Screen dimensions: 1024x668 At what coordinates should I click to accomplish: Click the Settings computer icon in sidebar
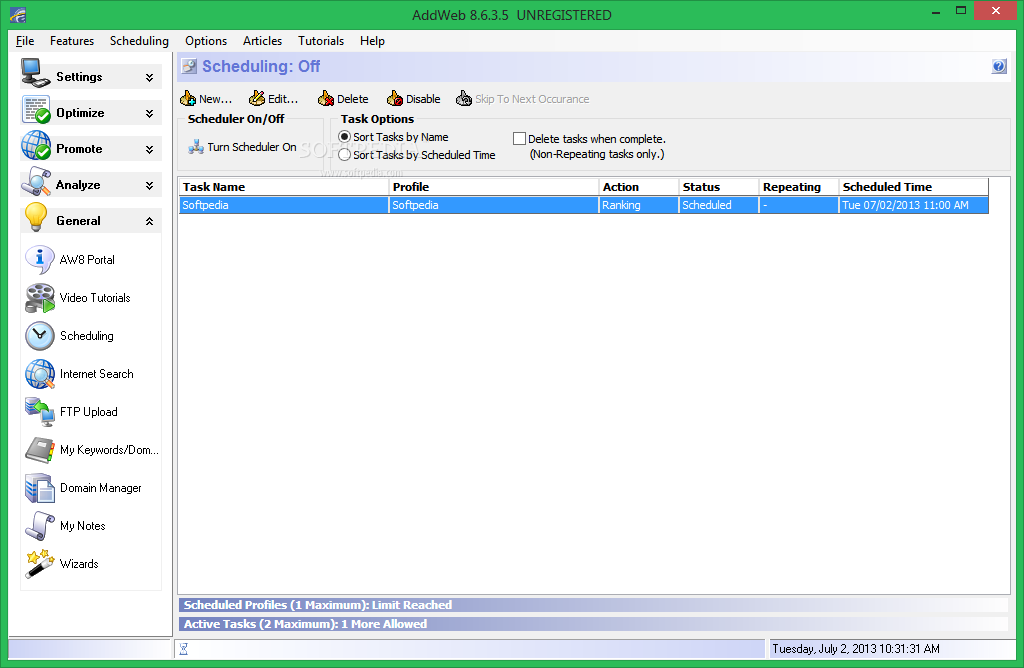(x=35, y=73)
